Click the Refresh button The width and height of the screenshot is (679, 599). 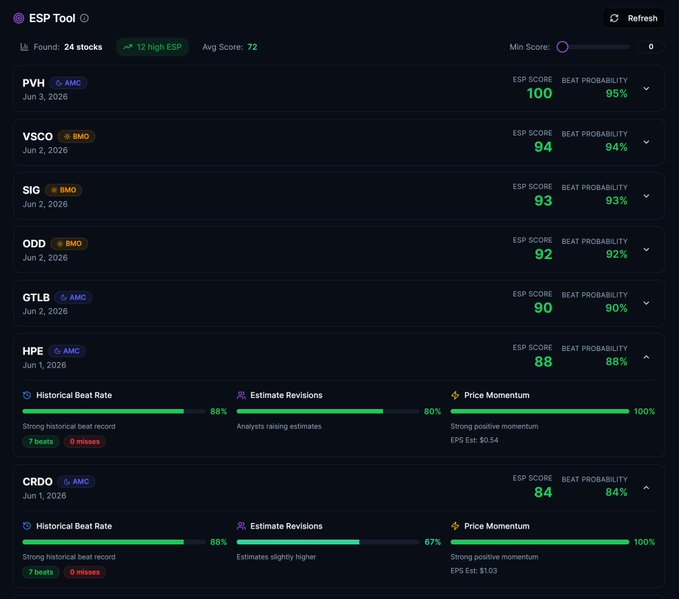tap(634, 18)
